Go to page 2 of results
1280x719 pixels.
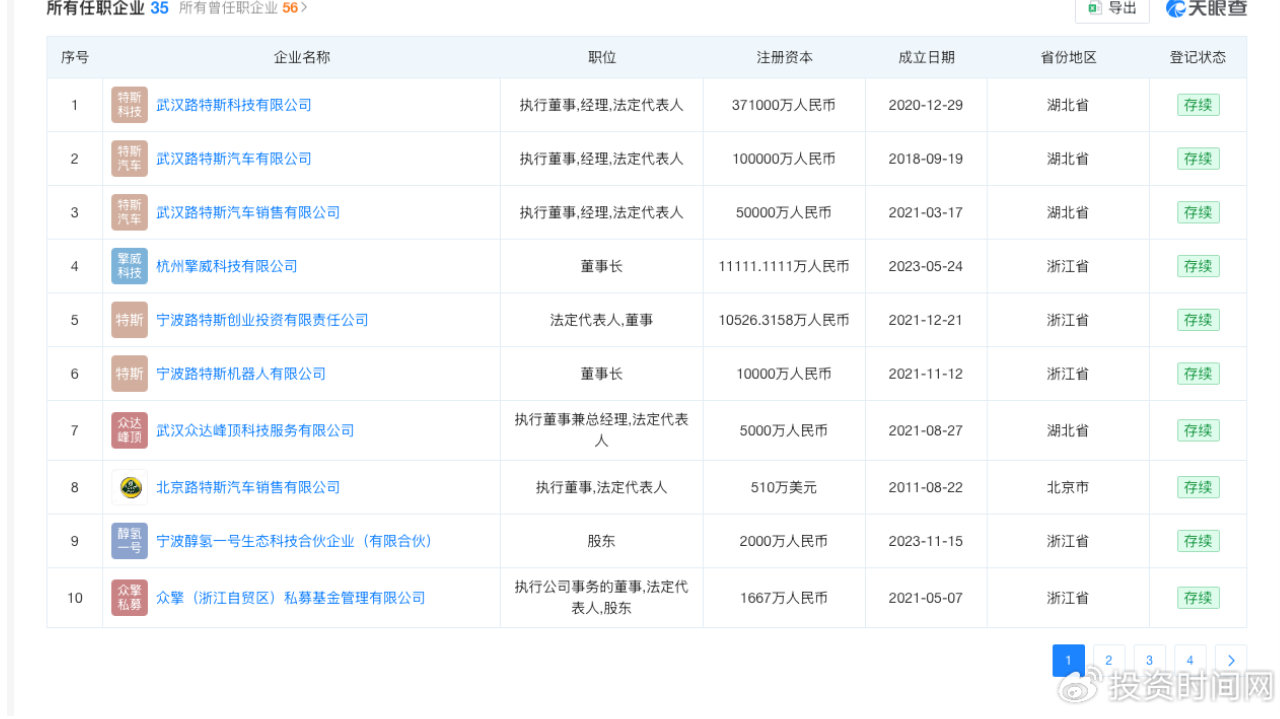pos(1109,660)
